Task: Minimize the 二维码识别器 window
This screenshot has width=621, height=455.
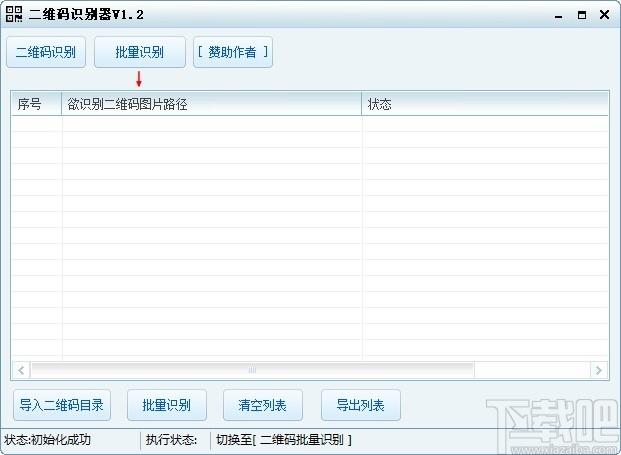Action: pyautogui.click(x=559, y=16)
